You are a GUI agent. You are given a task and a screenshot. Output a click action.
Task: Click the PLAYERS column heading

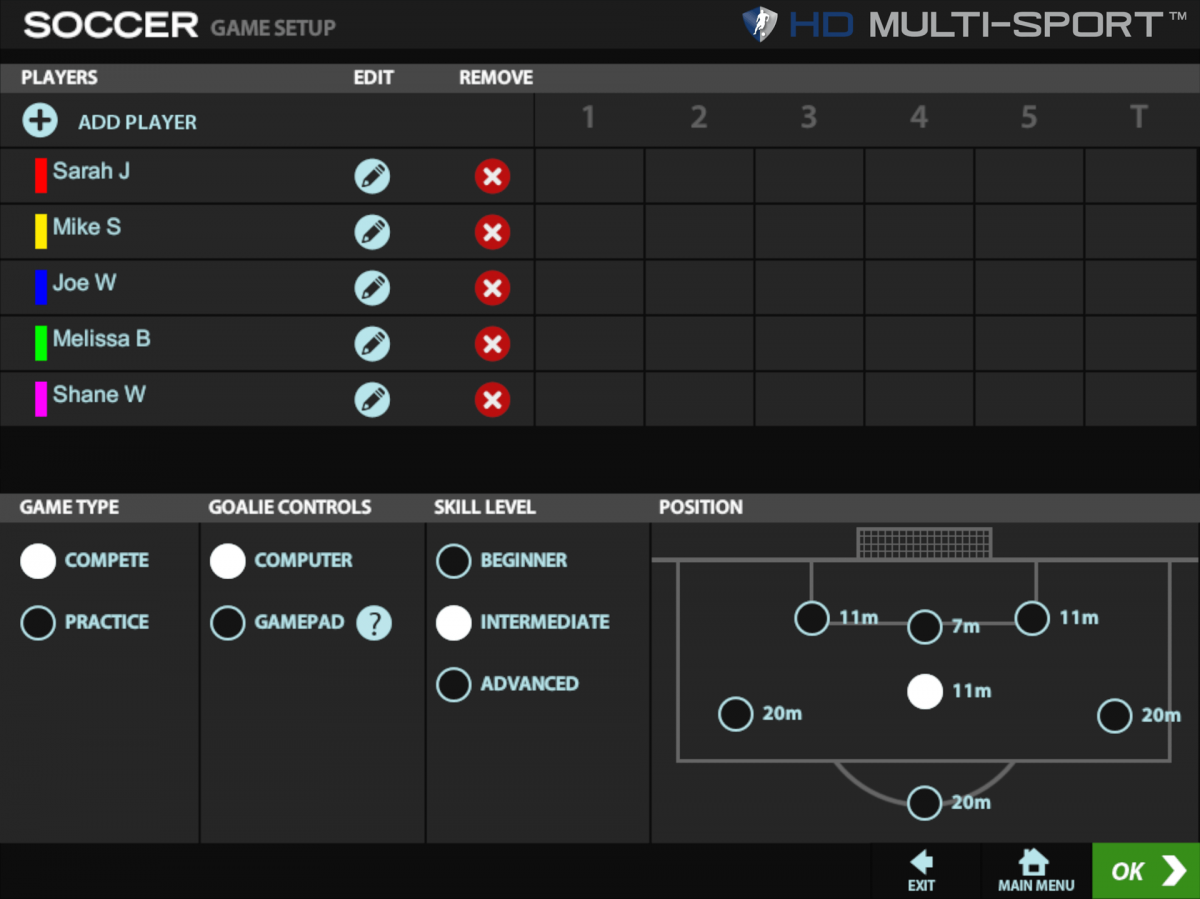pyautogui.click(x=59, y=78)
